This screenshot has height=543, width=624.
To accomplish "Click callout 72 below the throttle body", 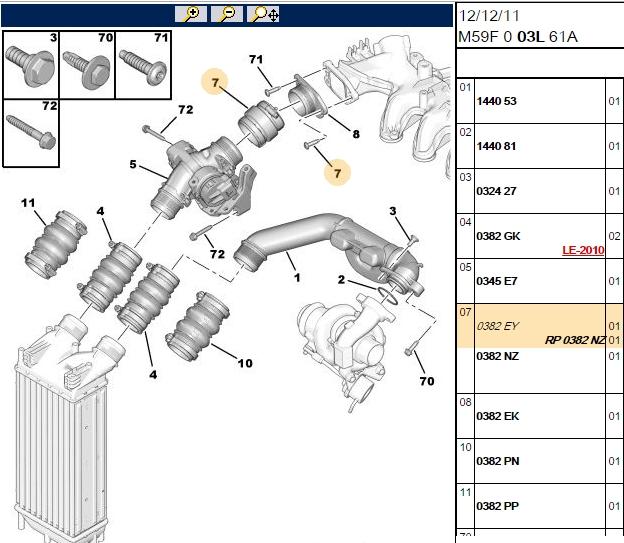I will coord(217,254).
